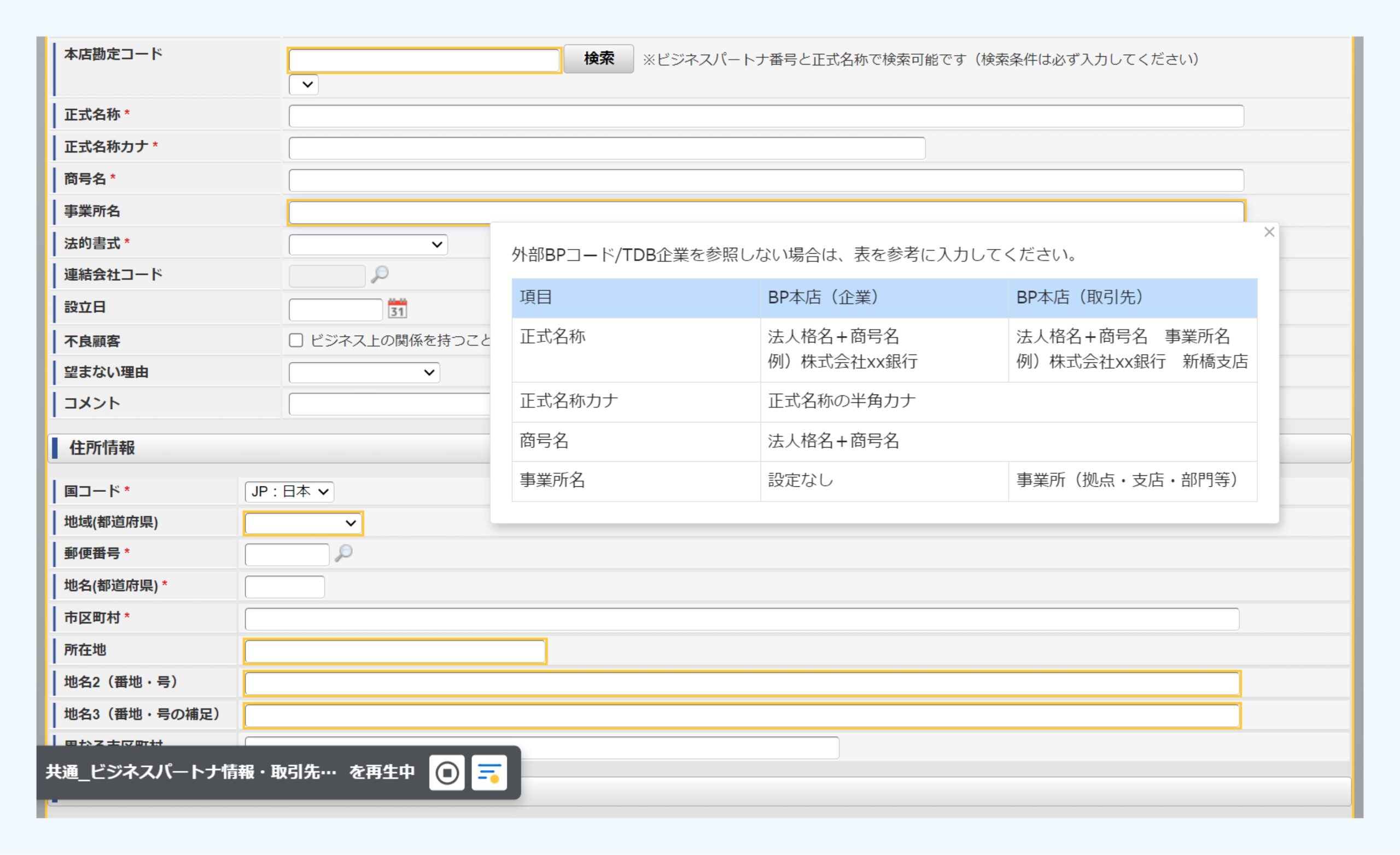This screenshot has height=855, width=1400.
Task: Open the 国コード JP：日本 dropdown
Action: pos(289,492)
